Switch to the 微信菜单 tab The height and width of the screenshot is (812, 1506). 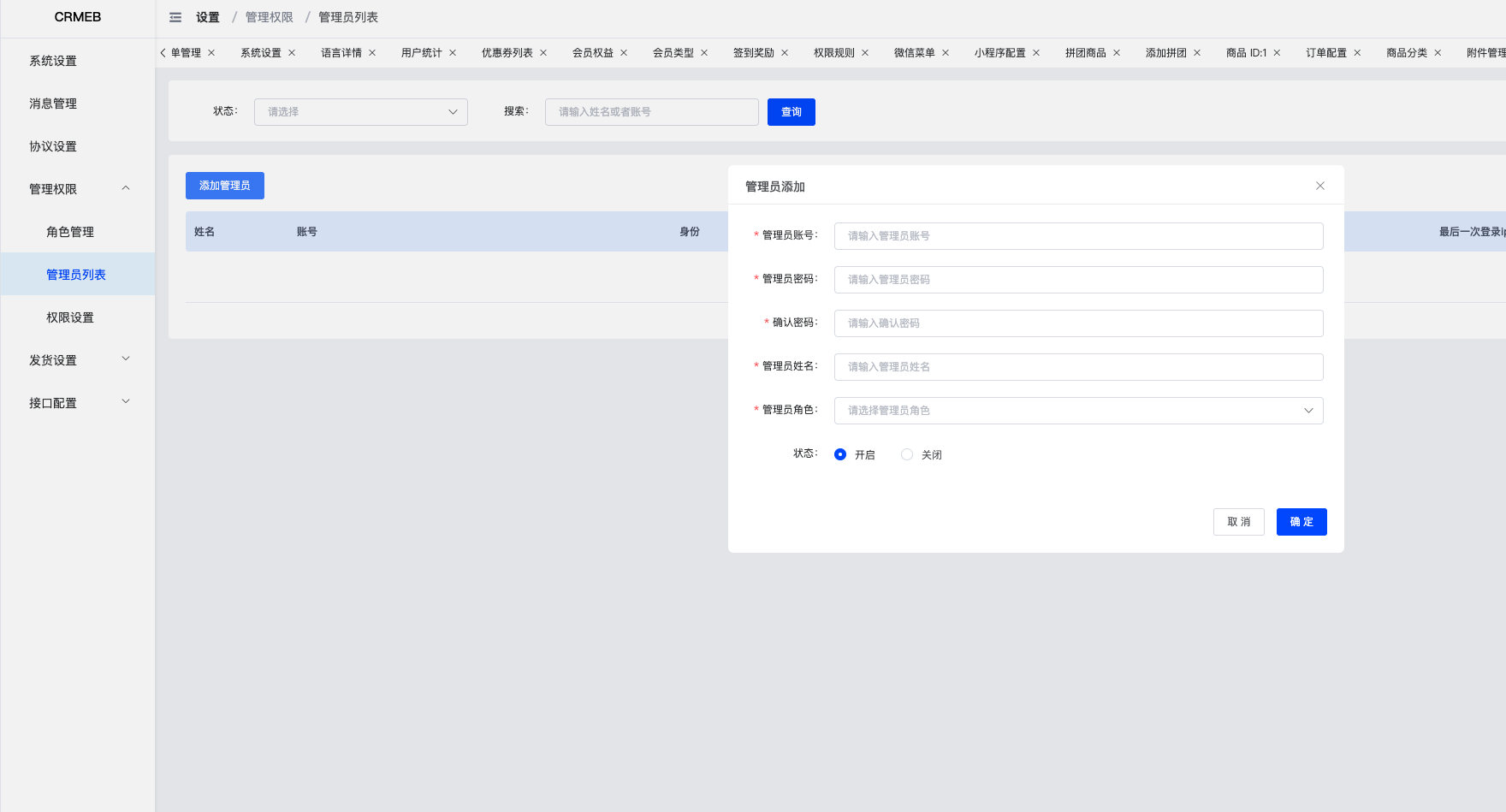point(915,53)
